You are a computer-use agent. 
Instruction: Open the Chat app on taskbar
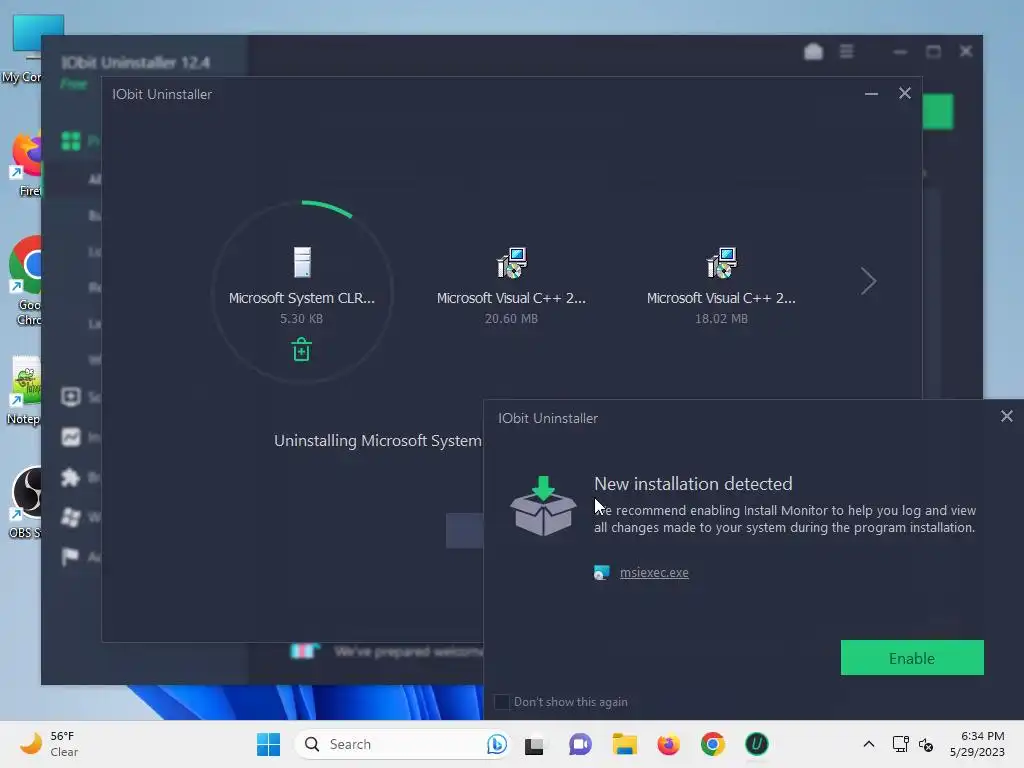point(579,744)
